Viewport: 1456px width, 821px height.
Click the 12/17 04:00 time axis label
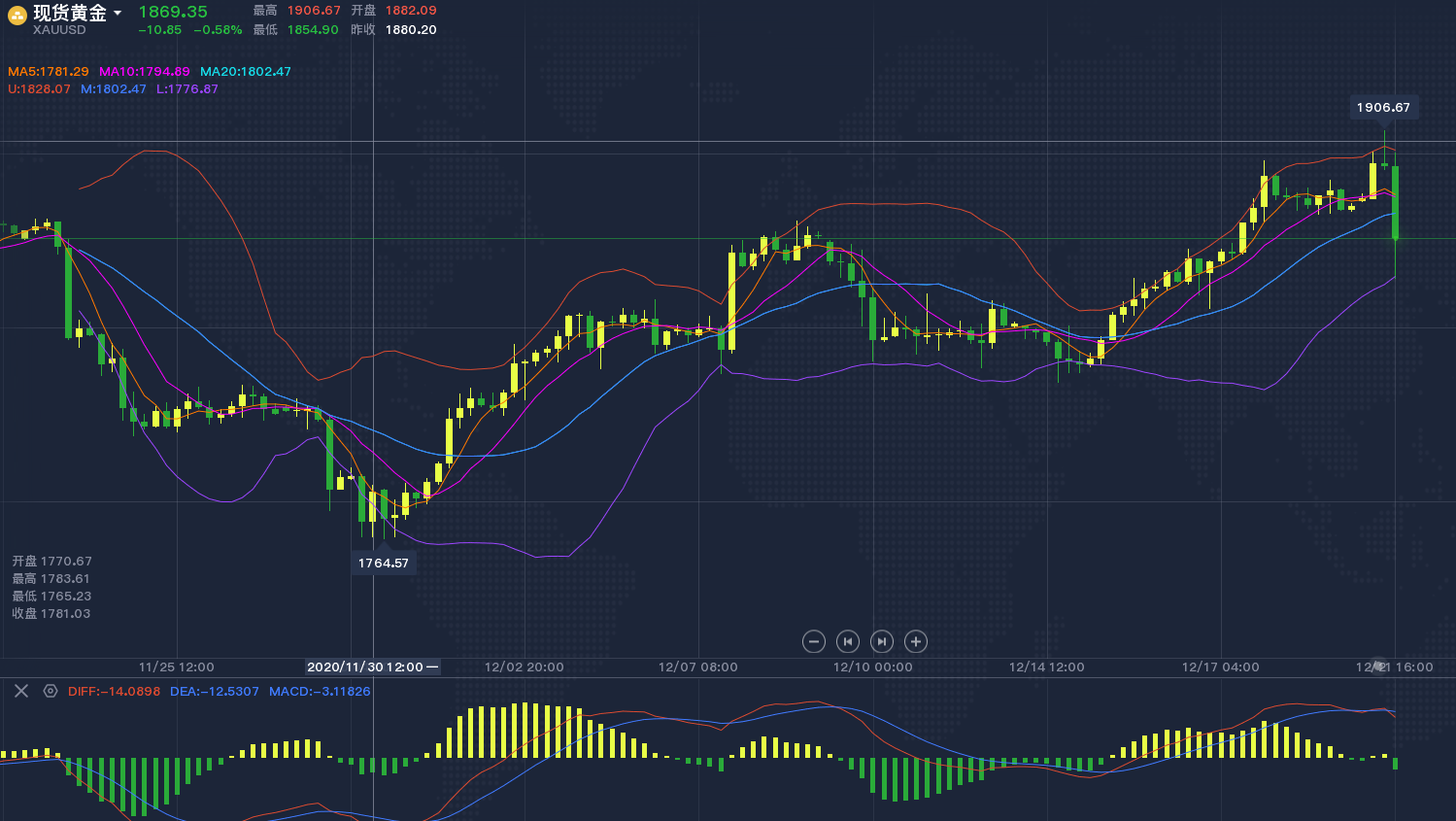1221,667
